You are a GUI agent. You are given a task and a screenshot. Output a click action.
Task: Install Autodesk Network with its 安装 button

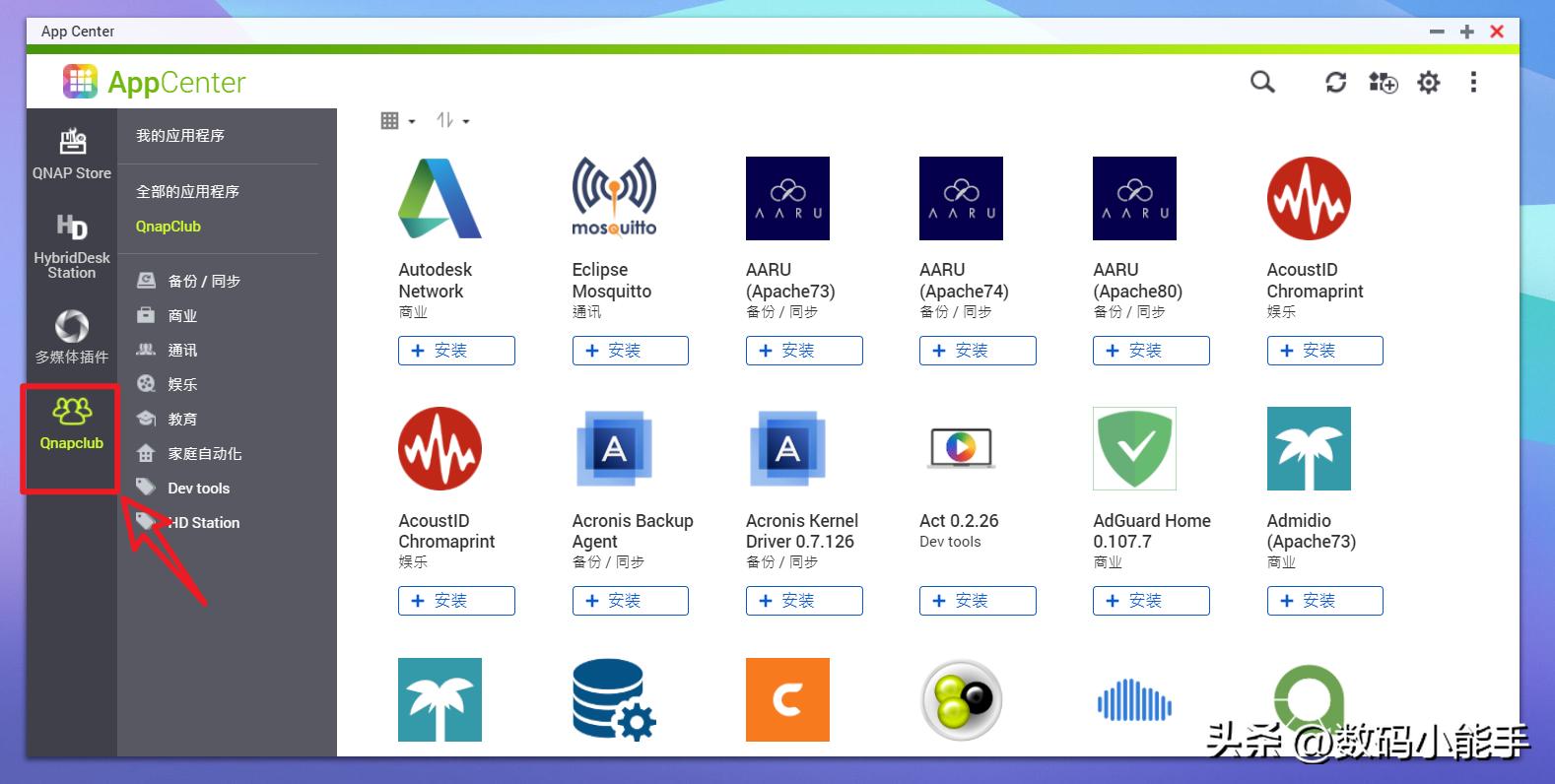[x=456, y=351]
